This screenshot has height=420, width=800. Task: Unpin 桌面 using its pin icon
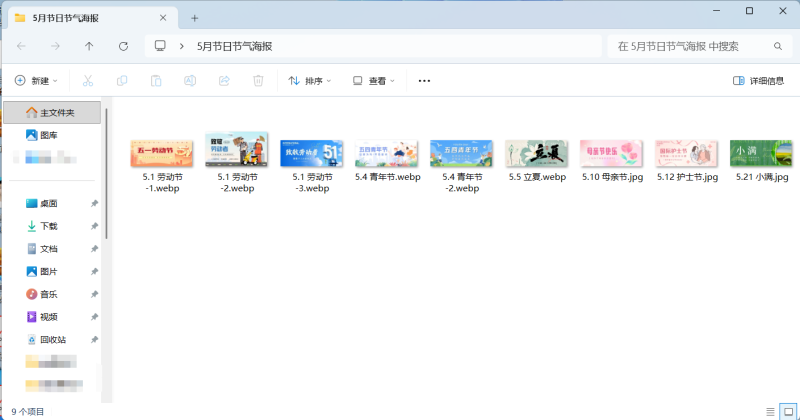point(94,204)
